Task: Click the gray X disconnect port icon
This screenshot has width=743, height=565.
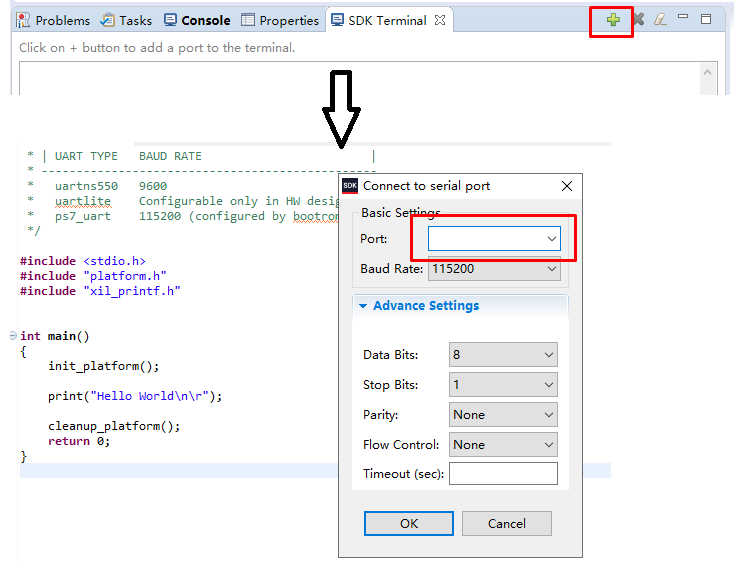Action: tap(638, 19)
